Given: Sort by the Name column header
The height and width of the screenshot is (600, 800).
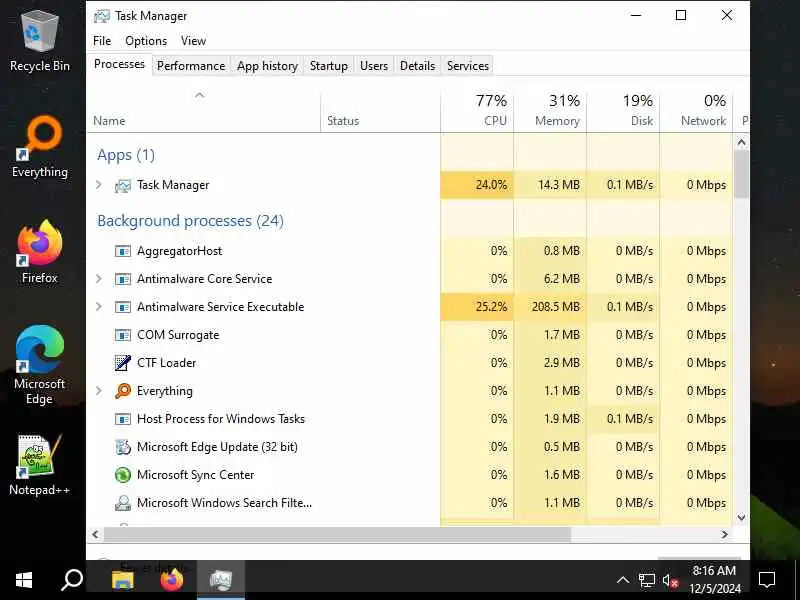Looking at the screenshot, I should [x=204, y=111].
